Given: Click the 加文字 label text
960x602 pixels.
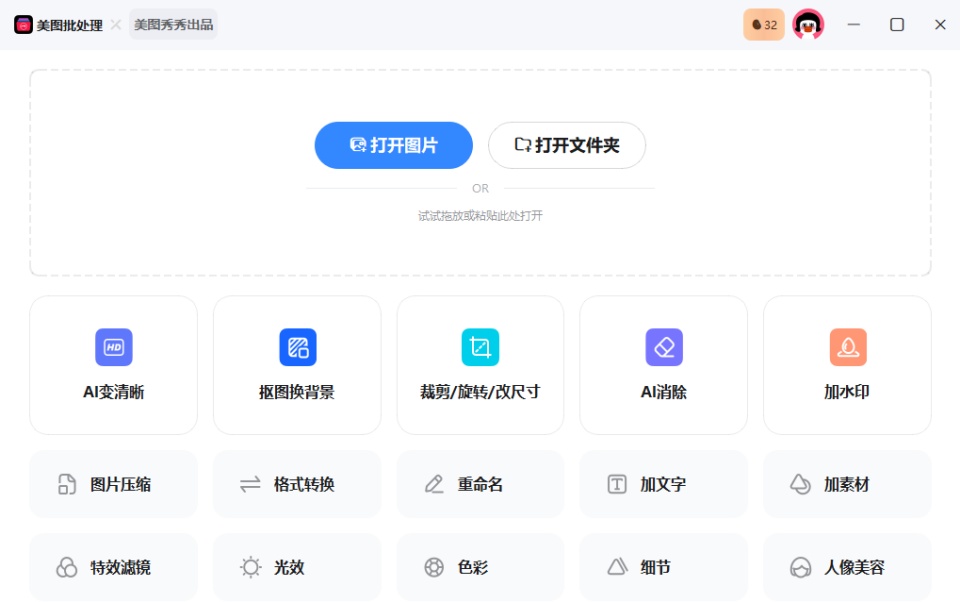Looking at the screenshot, I should [663, 484].
